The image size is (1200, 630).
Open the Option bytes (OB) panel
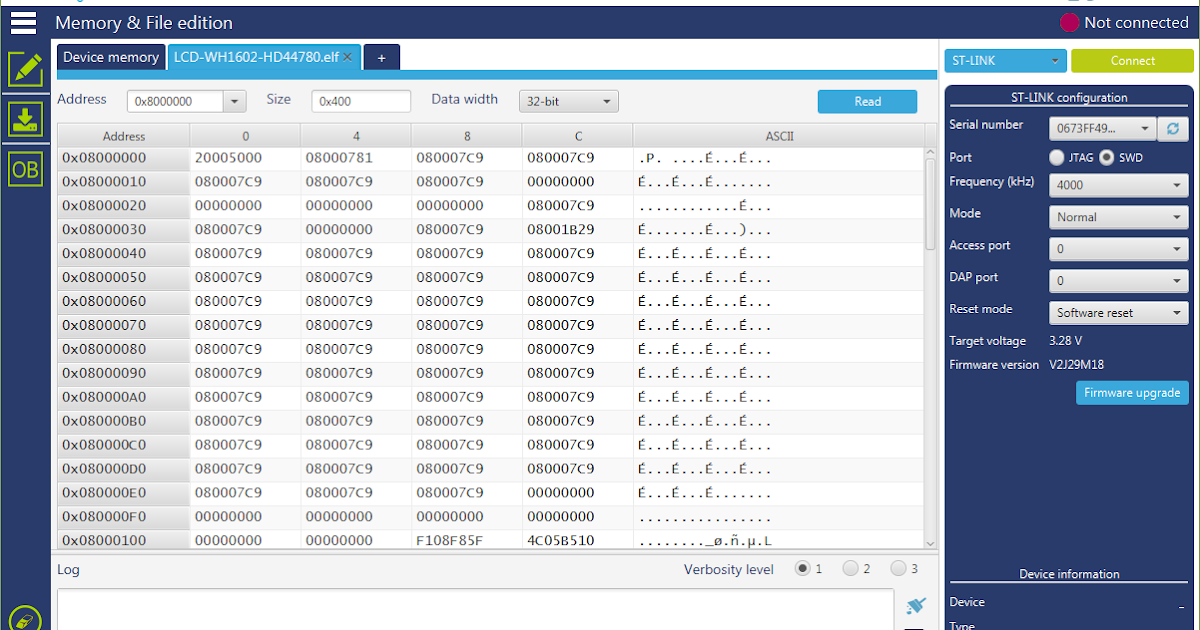(24, 169)
